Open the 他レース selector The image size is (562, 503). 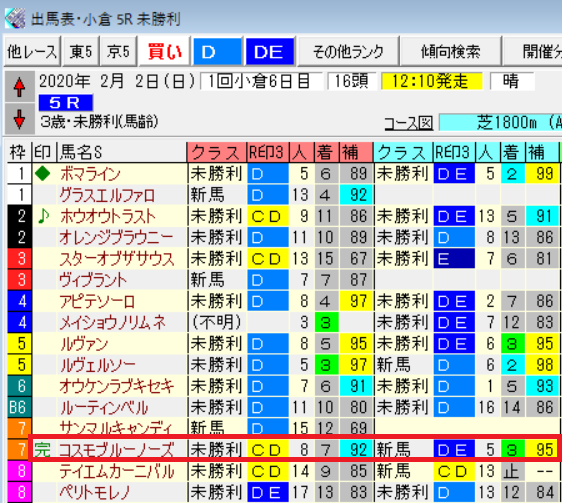point(32,52)
